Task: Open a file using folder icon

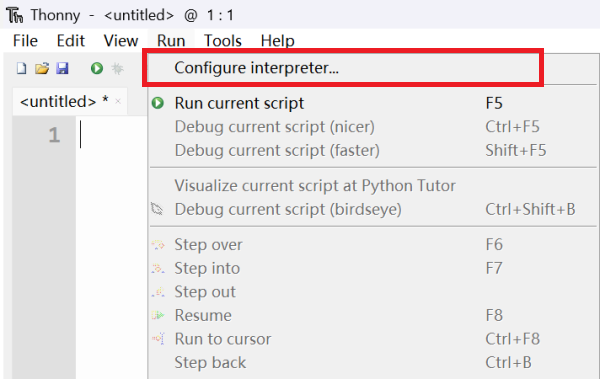Action: click(42, 69)
